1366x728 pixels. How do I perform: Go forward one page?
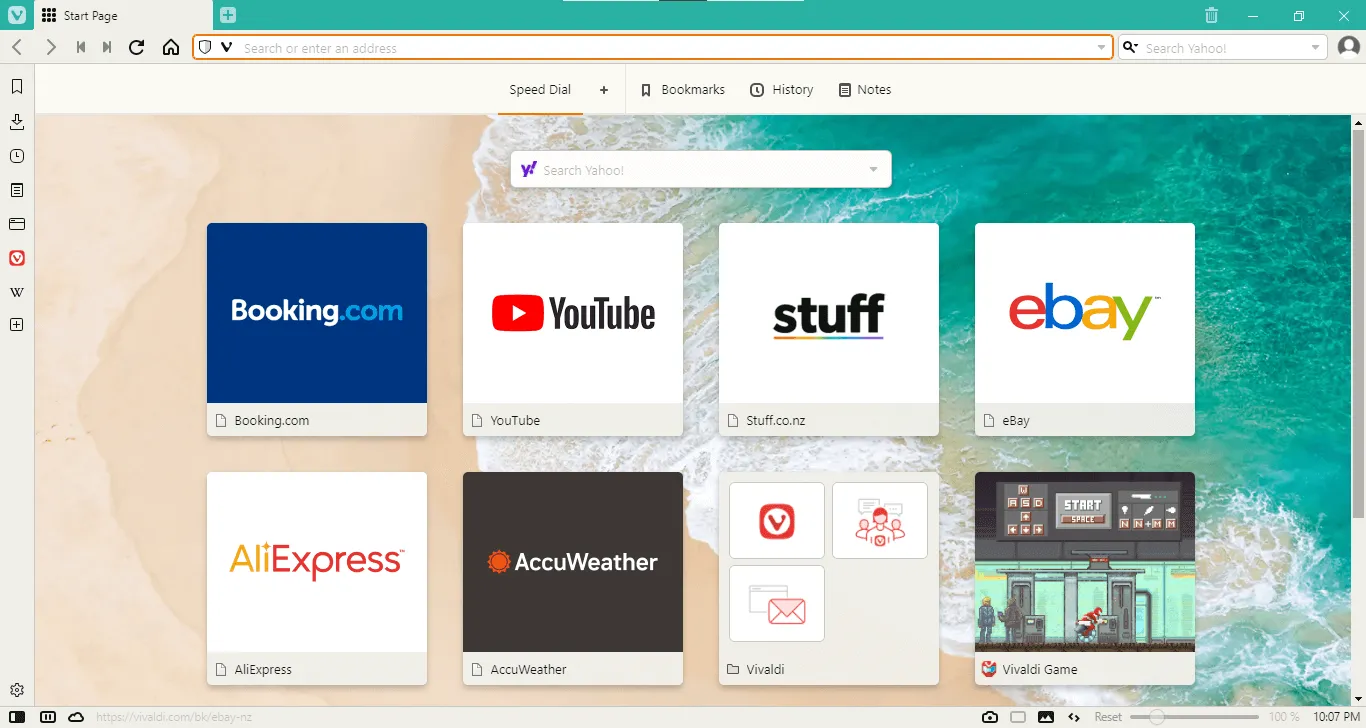tap(50, 47)
